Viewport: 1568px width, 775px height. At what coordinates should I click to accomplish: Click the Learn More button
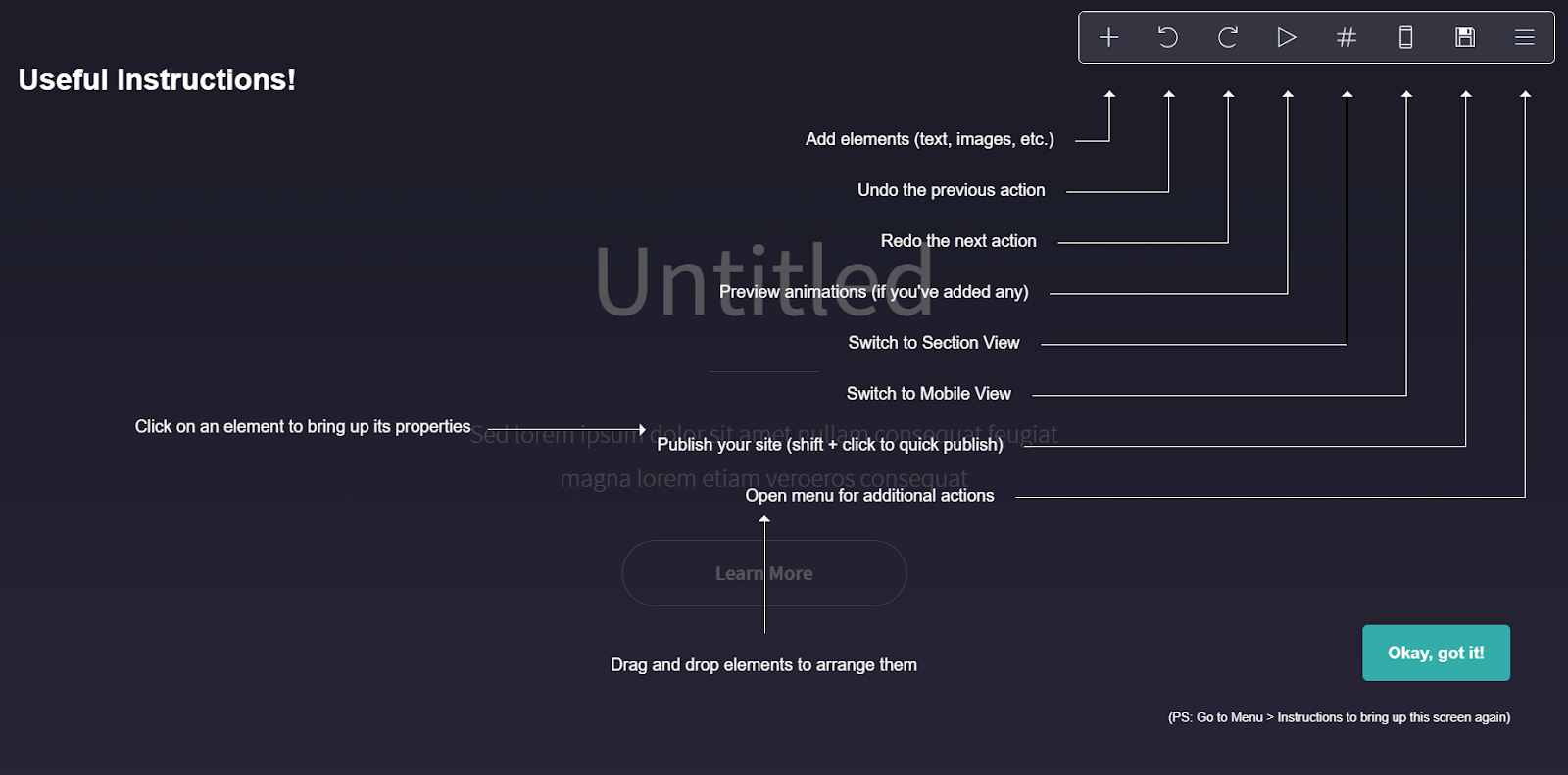click(764, 573)
